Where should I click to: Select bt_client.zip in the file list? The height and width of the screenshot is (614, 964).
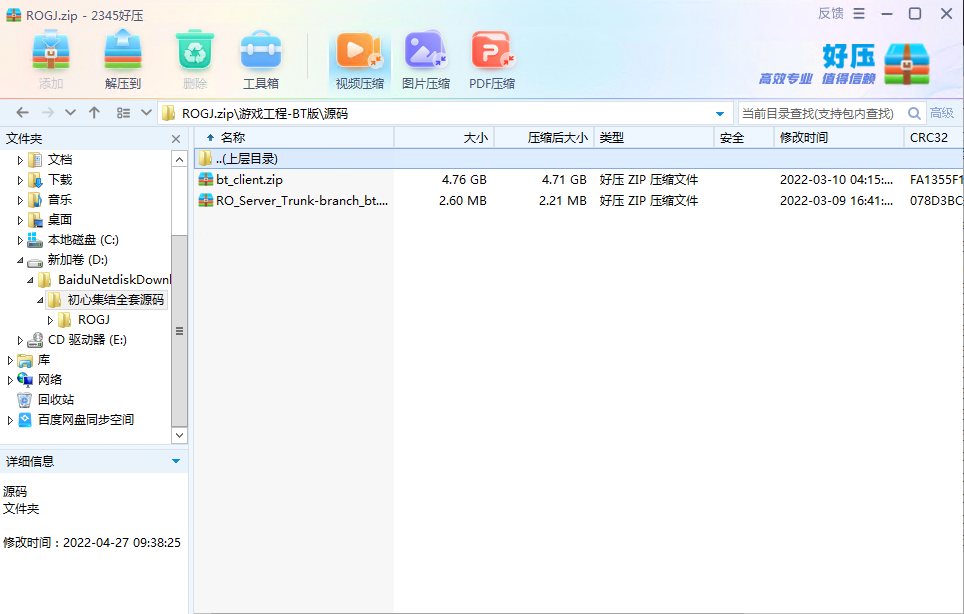click(x=250, y=180)
